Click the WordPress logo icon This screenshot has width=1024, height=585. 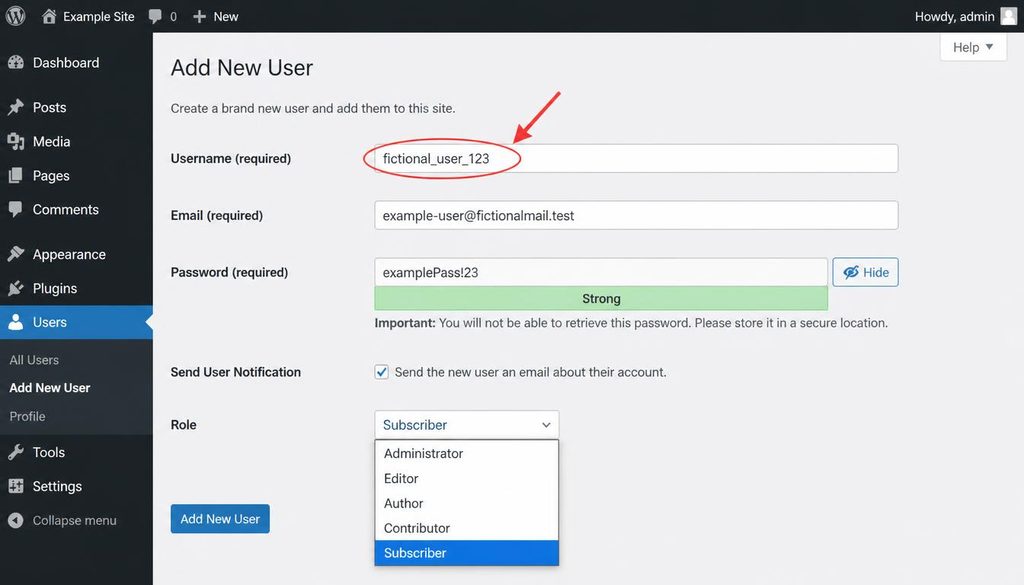point(16,16)
